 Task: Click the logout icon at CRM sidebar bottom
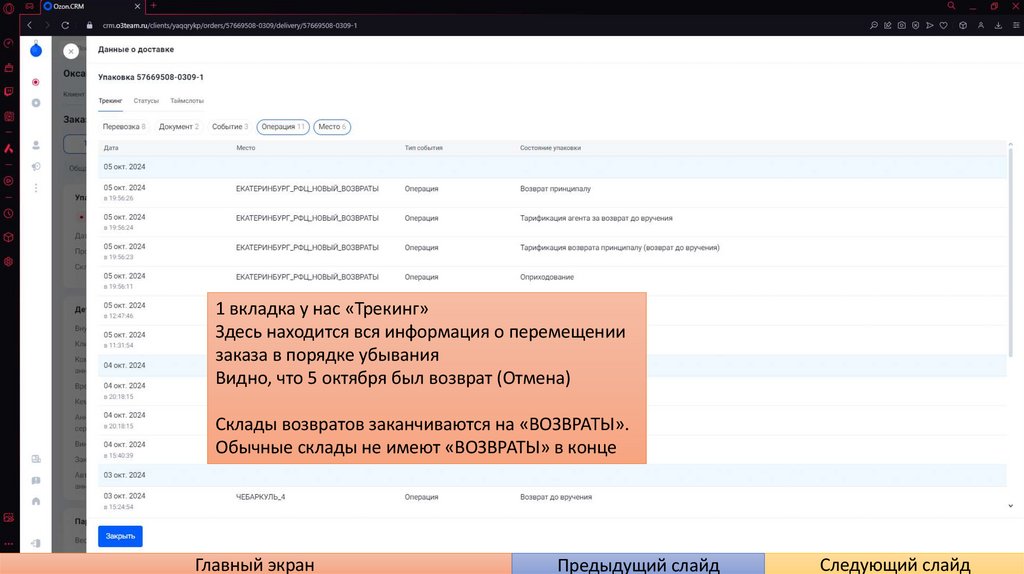coord(36,543)
